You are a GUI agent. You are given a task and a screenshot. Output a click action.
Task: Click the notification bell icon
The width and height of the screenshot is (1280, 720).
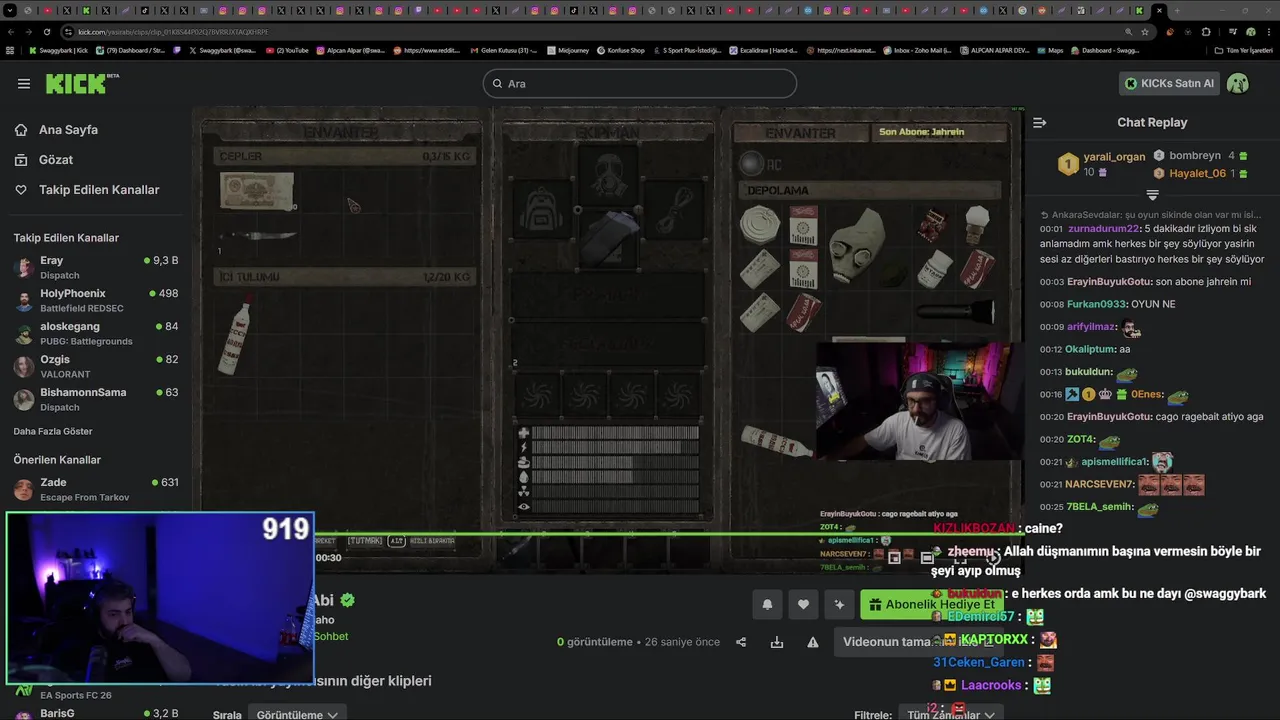coord(768,604)
